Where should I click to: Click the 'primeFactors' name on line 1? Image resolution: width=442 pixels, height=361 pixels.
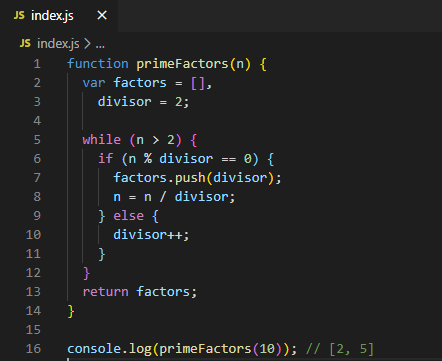[x=182, y=64]
